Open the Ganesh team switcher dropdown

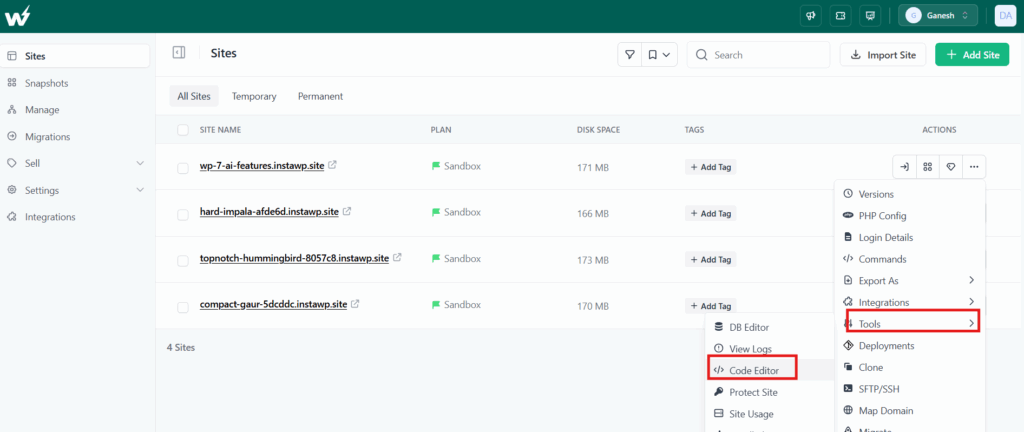point(938,16)
